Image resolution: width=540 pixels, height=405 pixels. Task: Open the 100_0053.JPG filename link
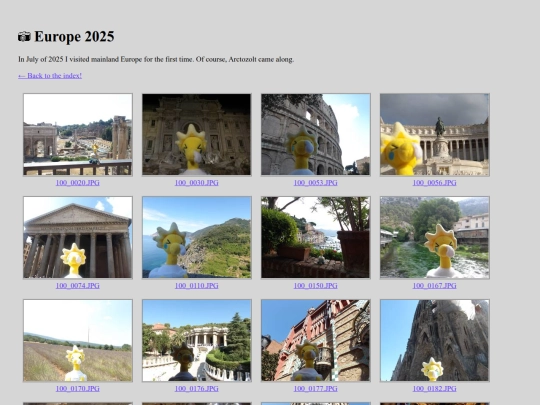(x=315, y=183)
